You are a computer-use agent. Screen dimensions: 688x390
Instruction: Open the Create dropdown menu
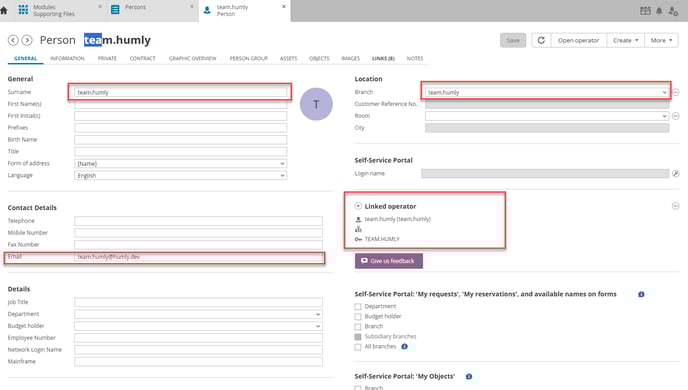click(x=626, y=40)
